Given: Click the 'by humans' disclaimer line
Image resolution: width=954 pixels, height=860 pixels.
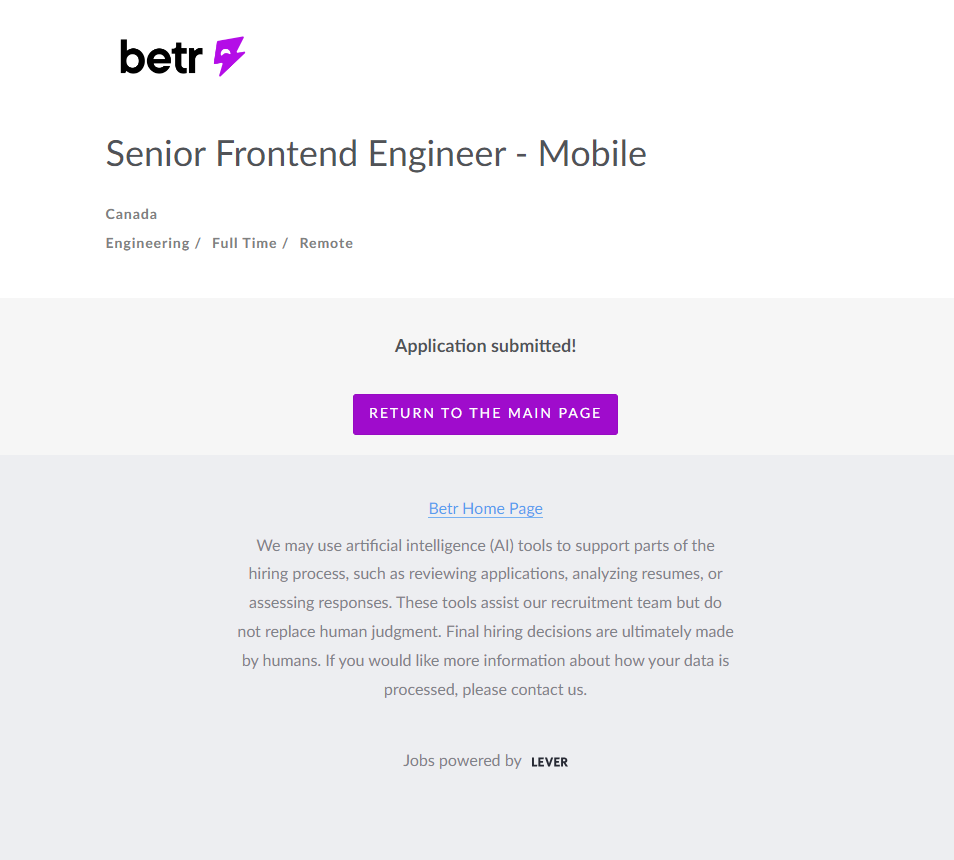Looking at the screenshot, I should (x=485, y=661).
